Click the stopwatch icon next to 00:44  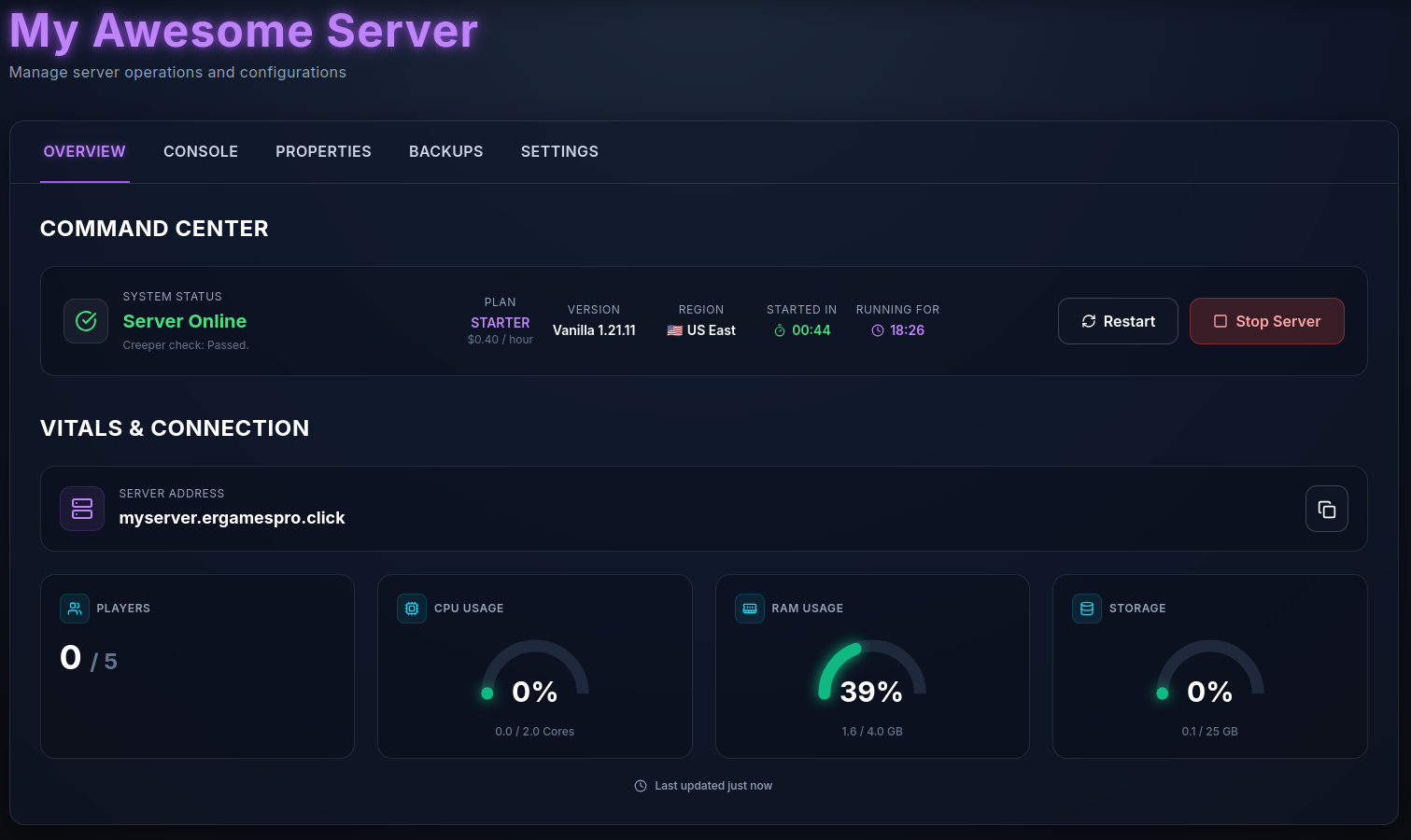tap(778, 329)
